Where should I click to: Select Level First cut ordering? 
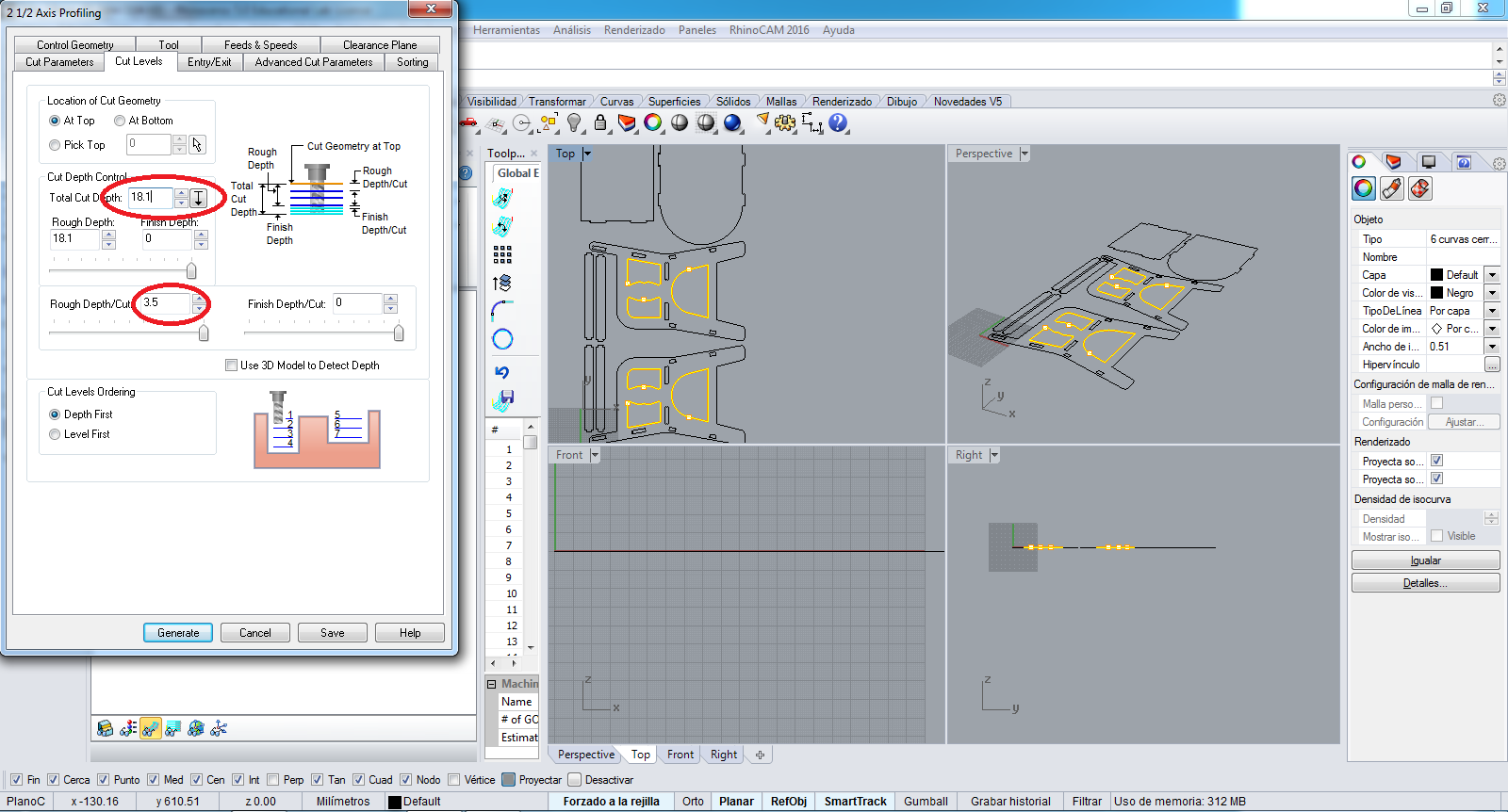[55, 434]
